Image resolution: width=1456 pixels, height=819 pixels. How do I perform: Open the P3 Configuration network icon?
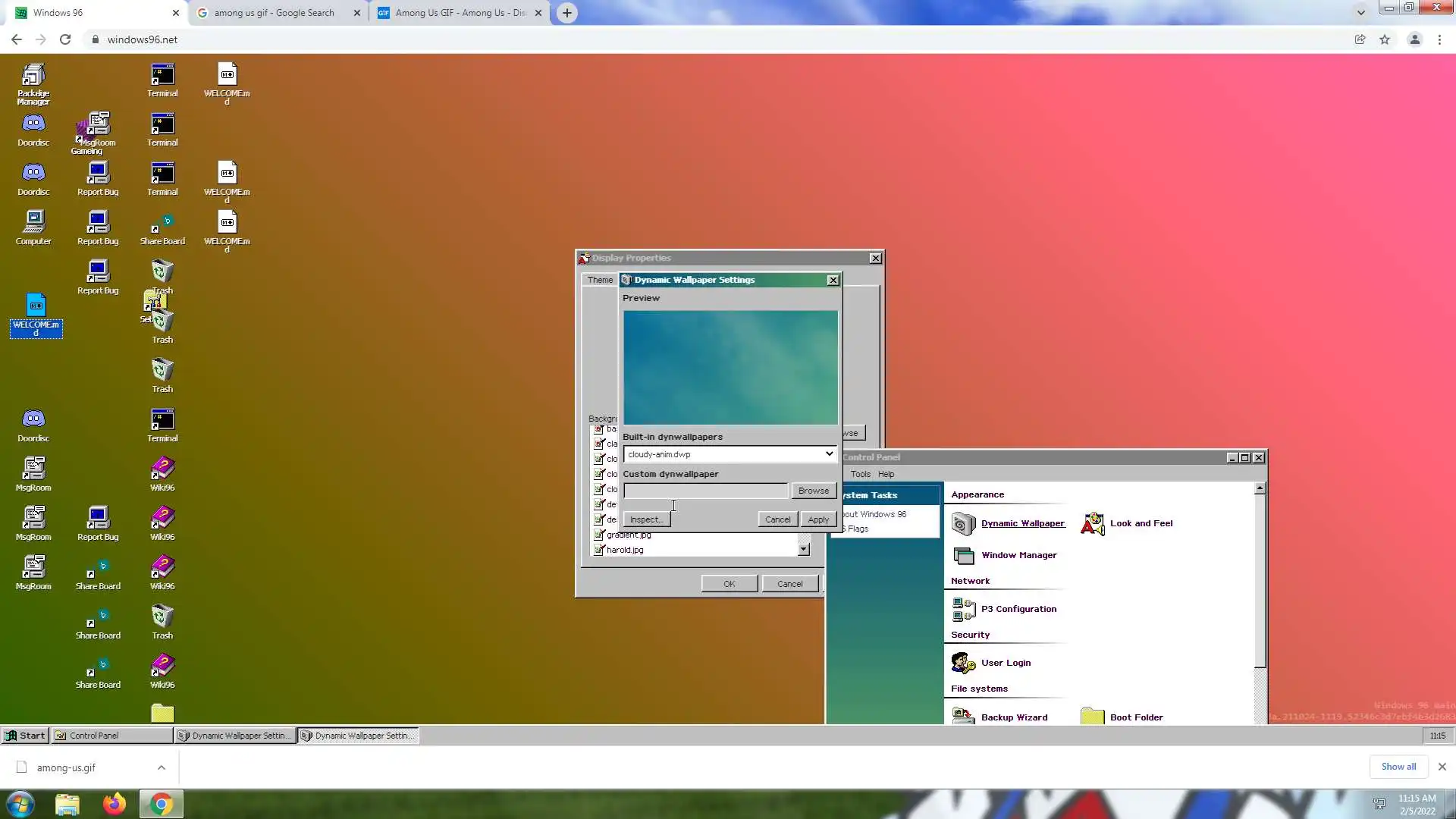963,609
